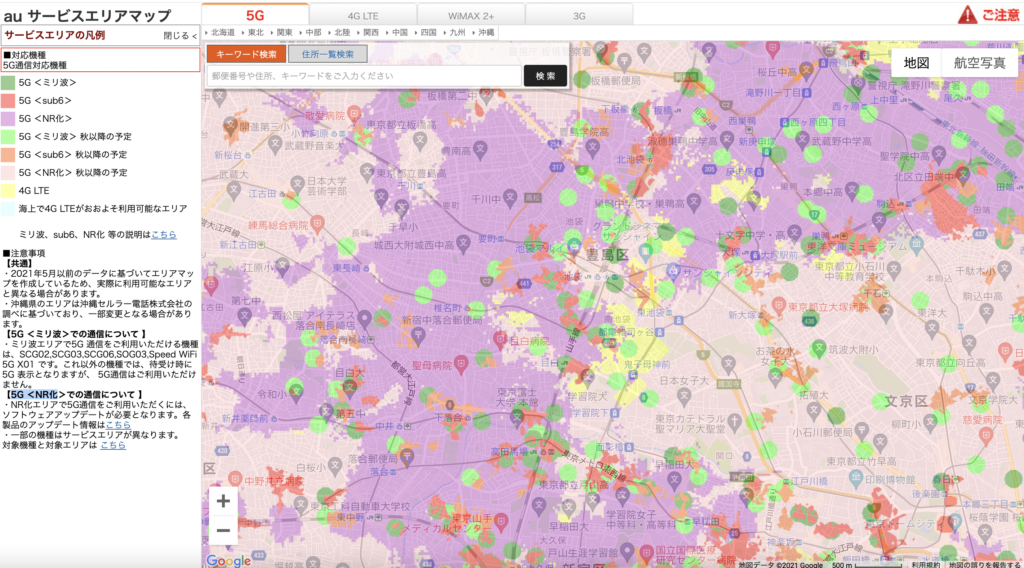The image size is (1024, 568).
Task: Click the purple 5G <NR化> legend swatch
Action: 8,119
